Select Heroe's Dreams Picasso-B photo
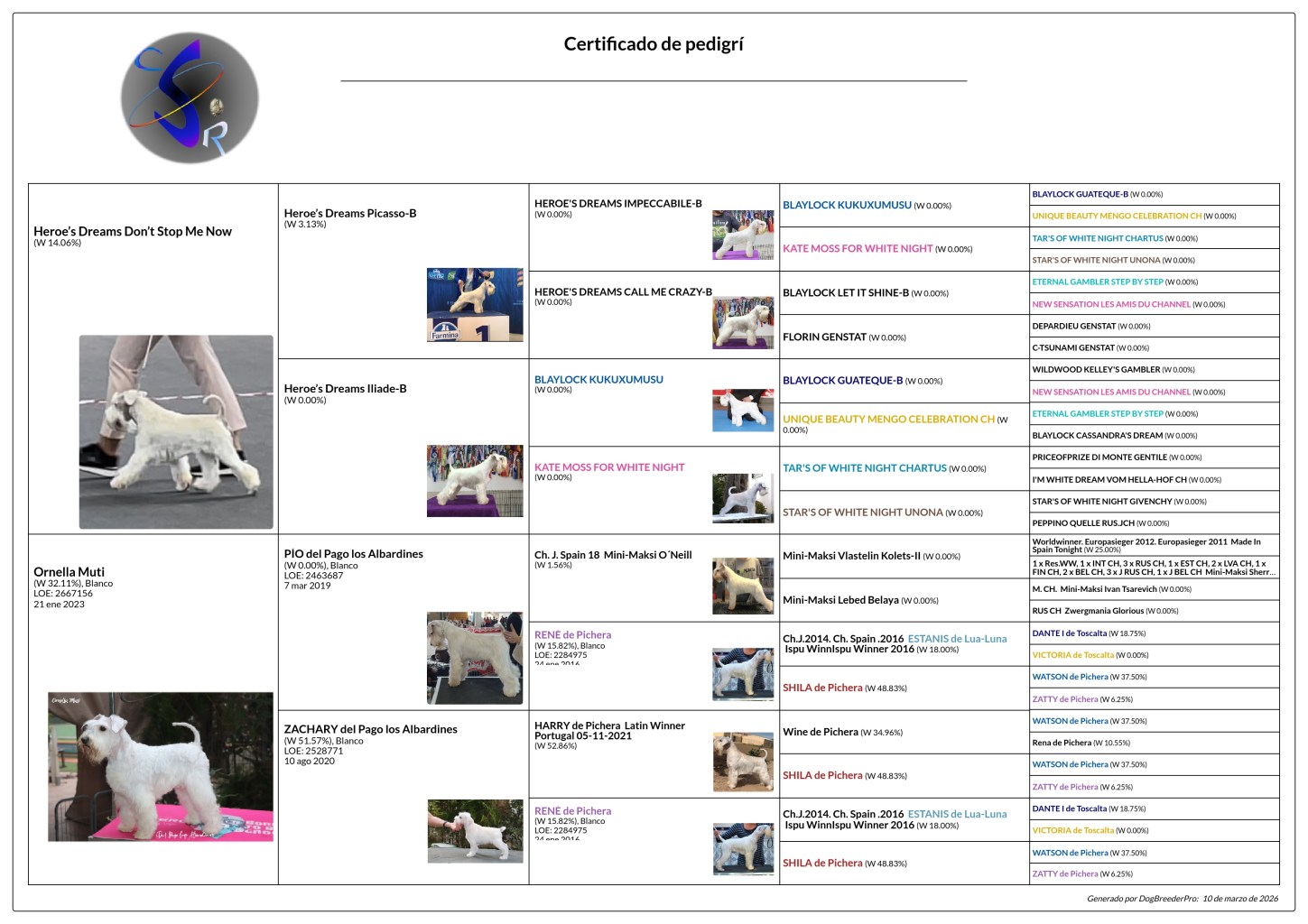Image resolution: width=1308 pixels, height=924 pixels. tap(475, 304)
